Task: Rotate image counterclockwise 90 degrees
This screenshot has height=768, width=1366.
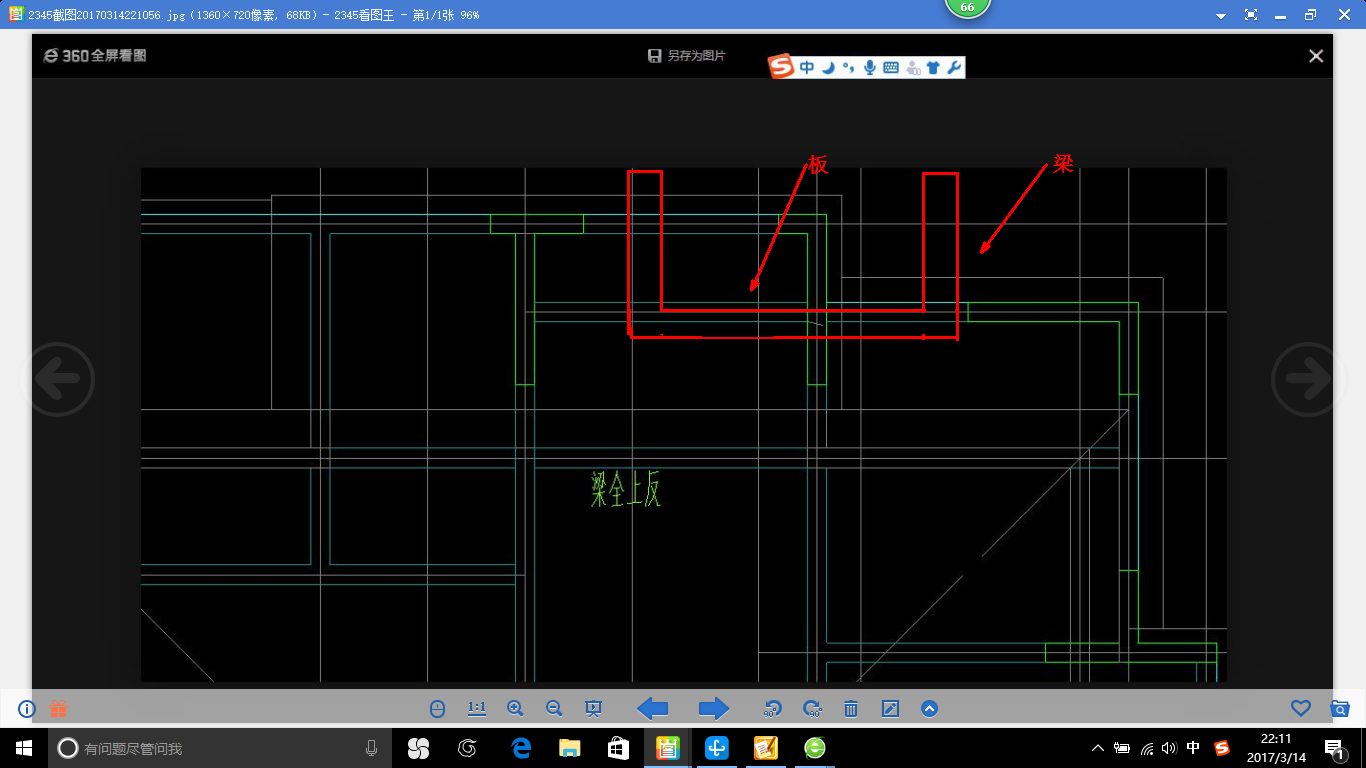Action: (771, 709)
